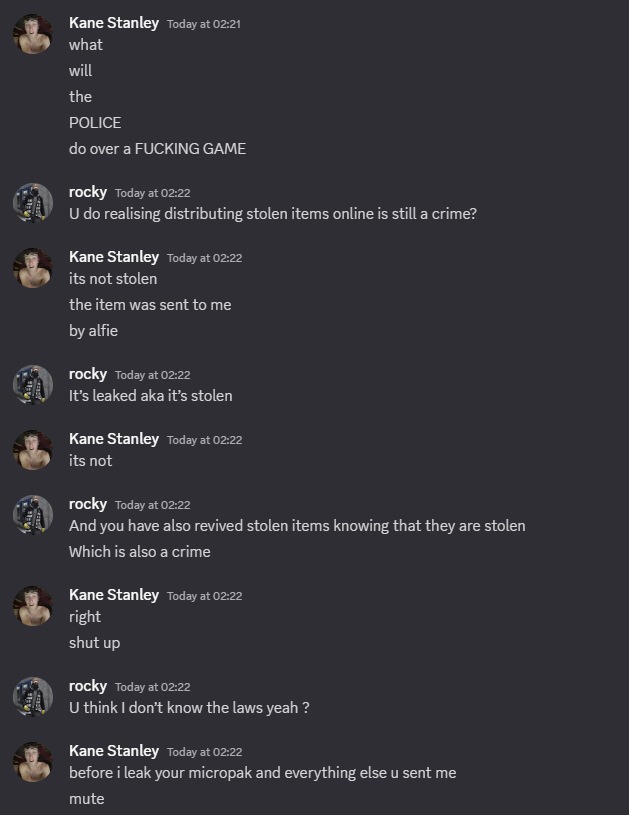Open the rocky username above 'It's leaked aka it's stolen'
The width and height of the screenshot is (629, 815).
pyautogui.click(x=88, y=374)
